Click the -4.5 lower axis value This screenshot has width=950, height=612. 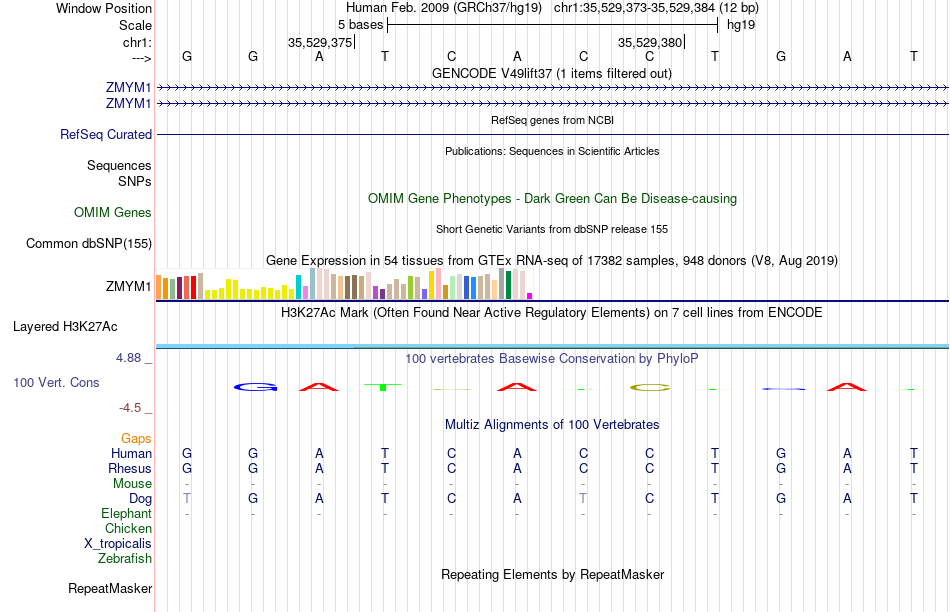click(130, 408)
